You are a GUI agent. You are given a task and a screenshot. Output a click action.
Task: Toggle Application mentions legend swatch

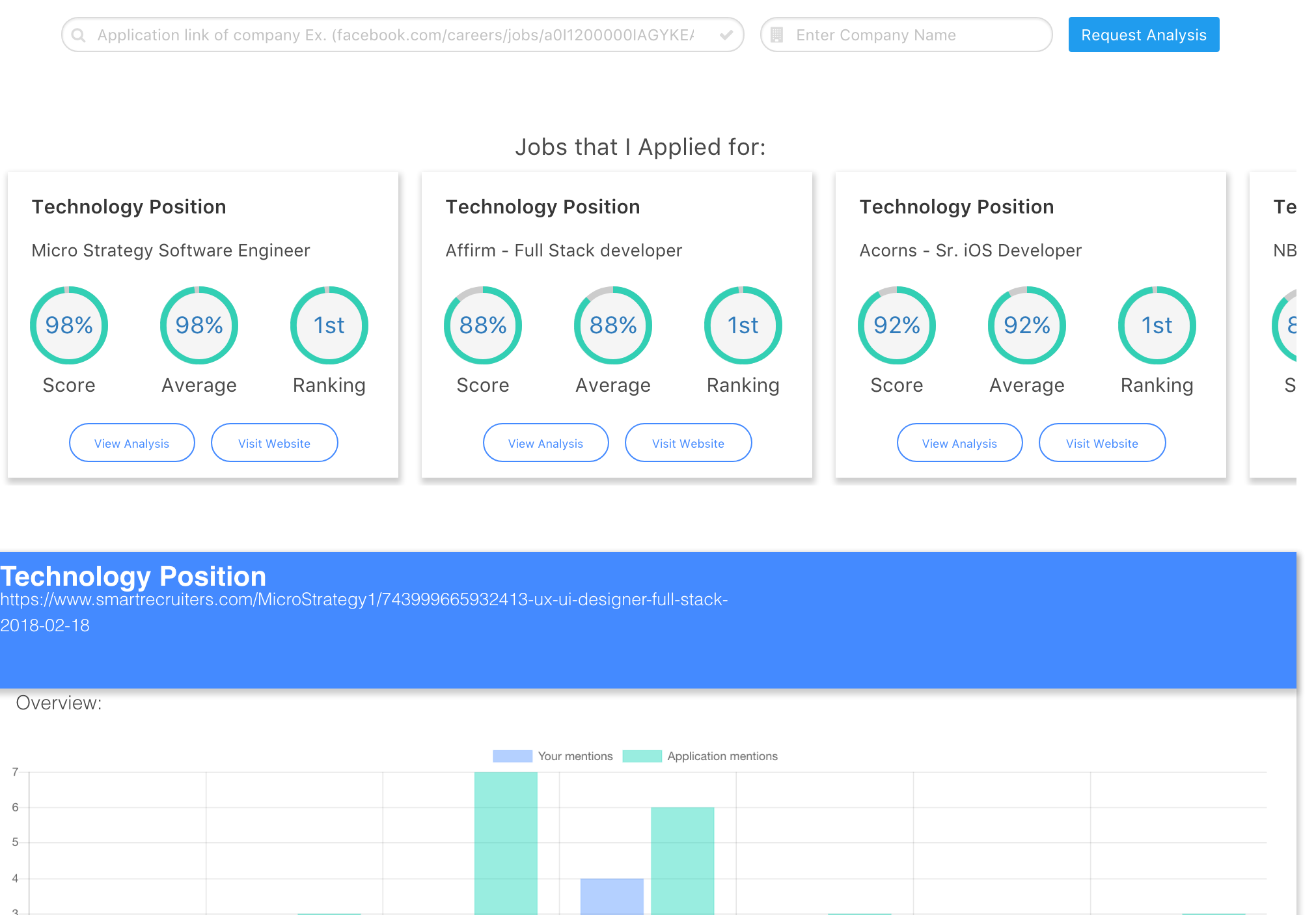pos(642,756)
